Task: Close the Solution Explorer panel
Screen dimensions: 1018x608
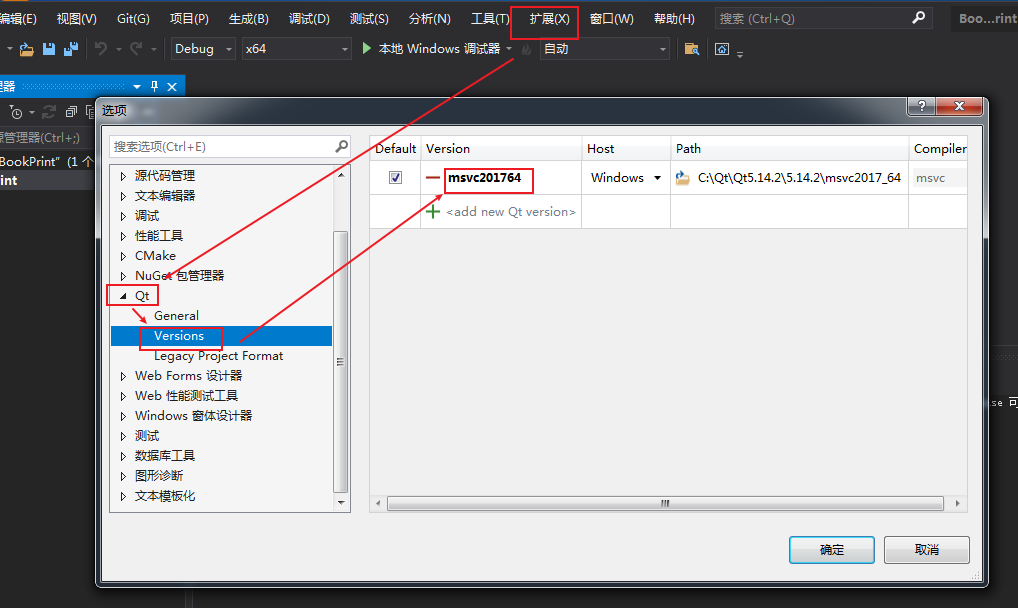Action: [172, 86]
